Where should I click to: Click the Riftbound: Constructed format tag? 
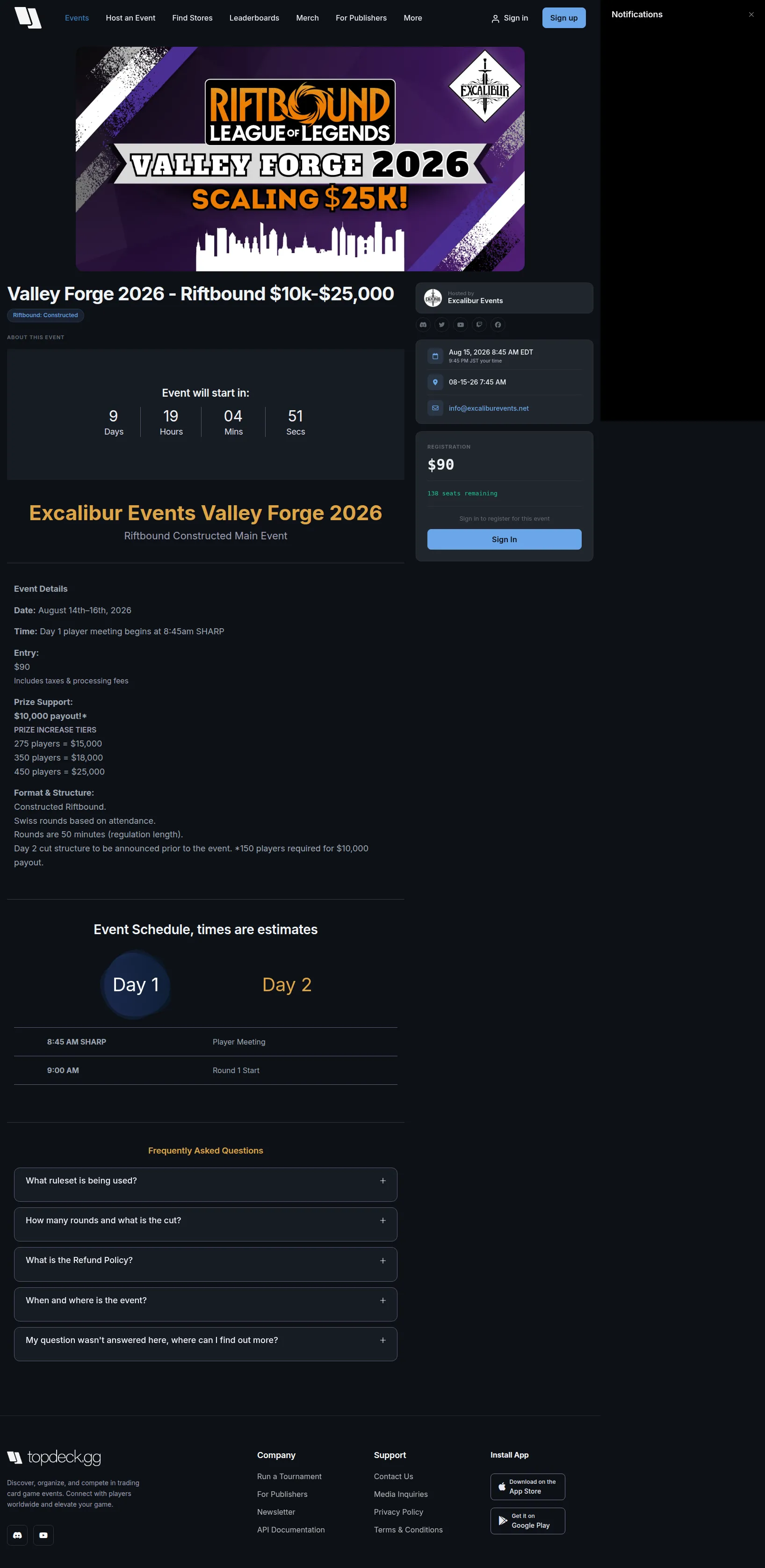click(46, 315)
